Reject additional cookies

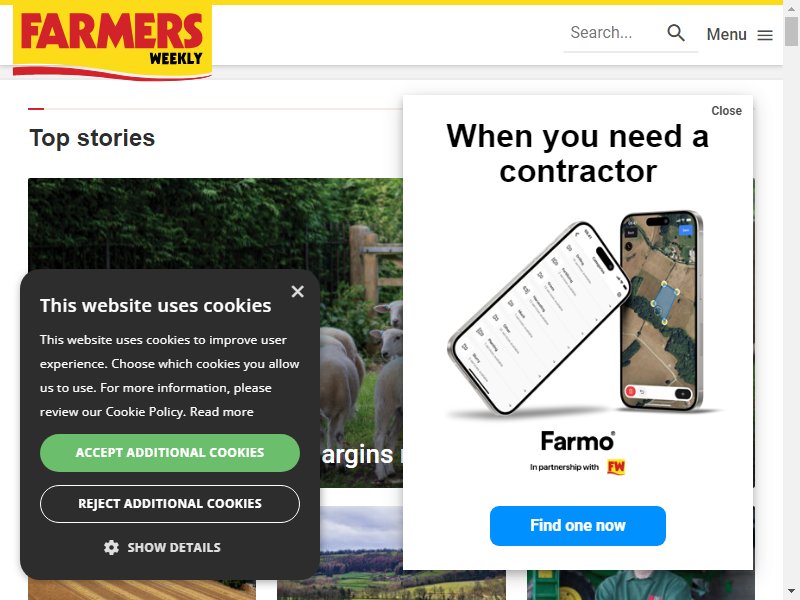pyautogui.click(x=170, y=504)
